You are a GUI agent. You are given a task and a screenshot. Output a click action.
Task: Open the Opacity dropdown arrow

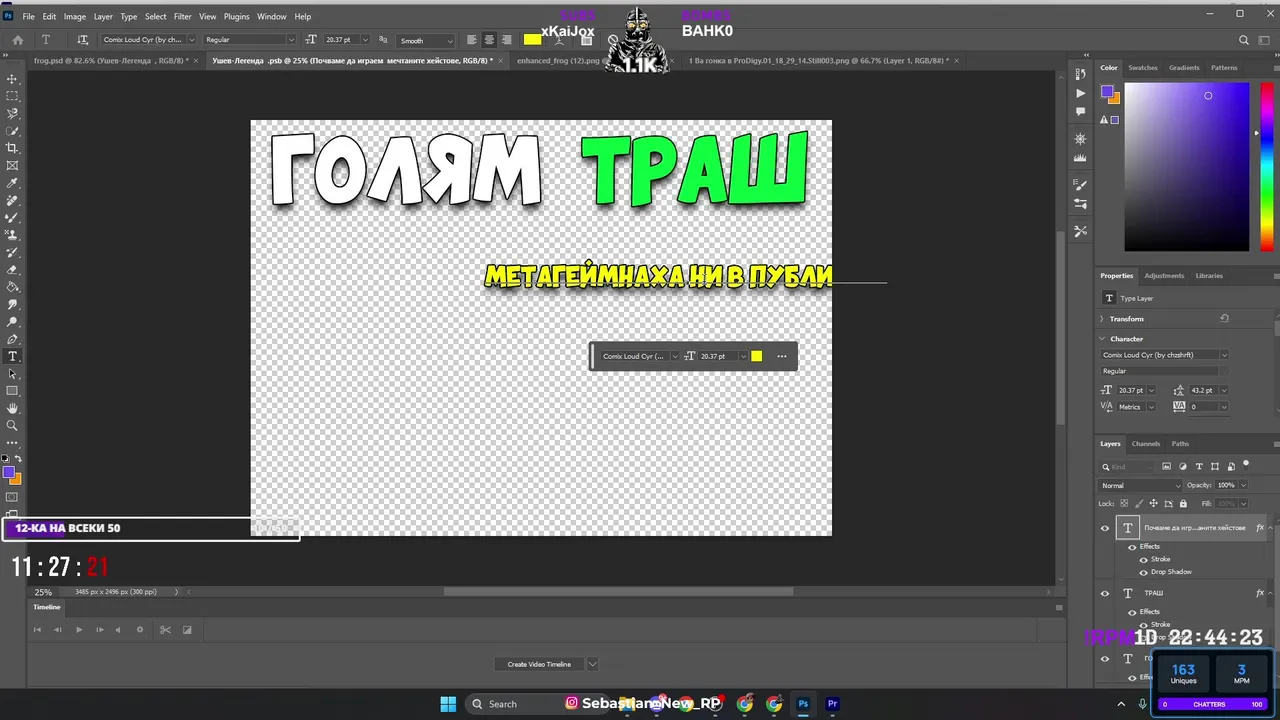(1243, 485)
